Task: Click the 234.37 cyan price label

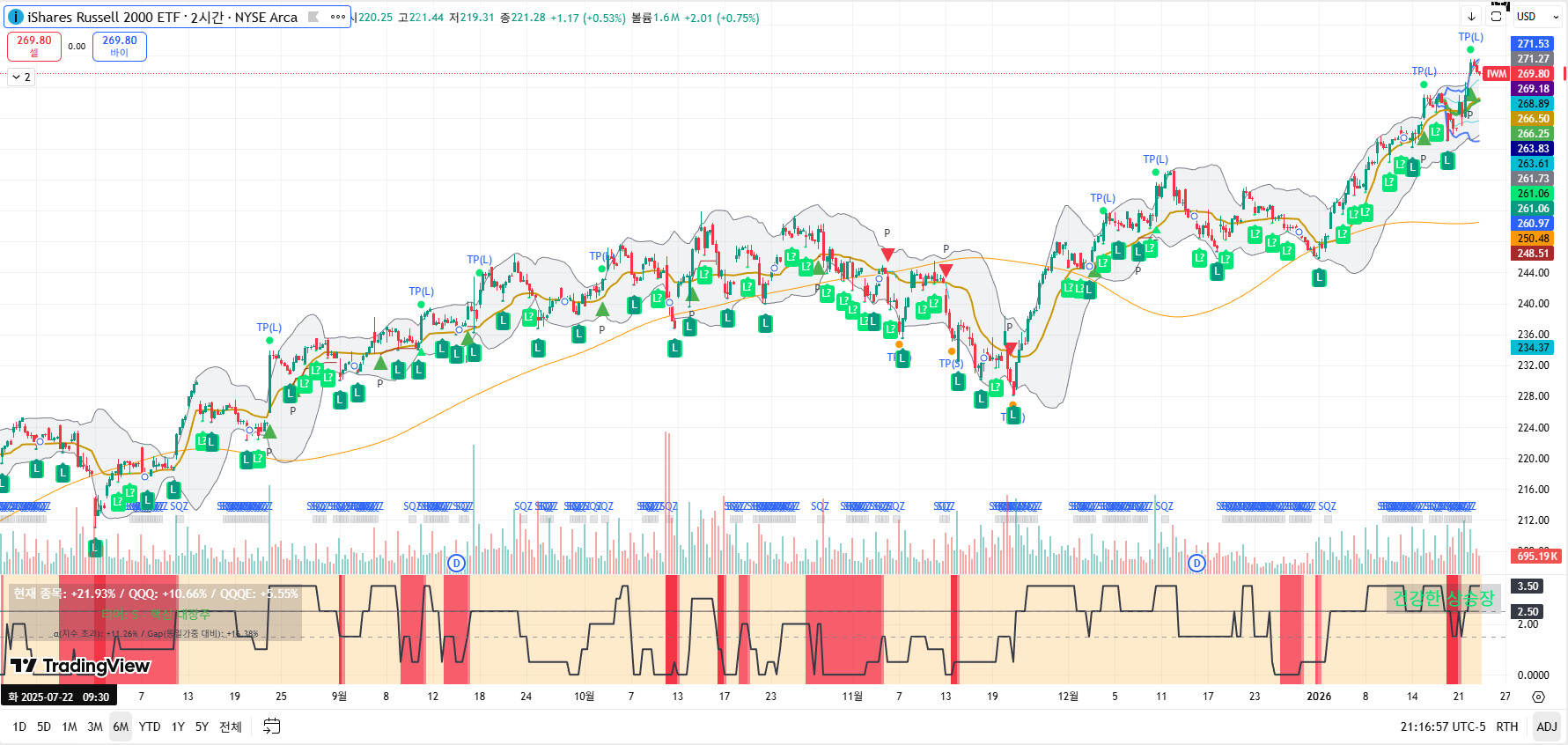Action: (x=1533, y=348)
